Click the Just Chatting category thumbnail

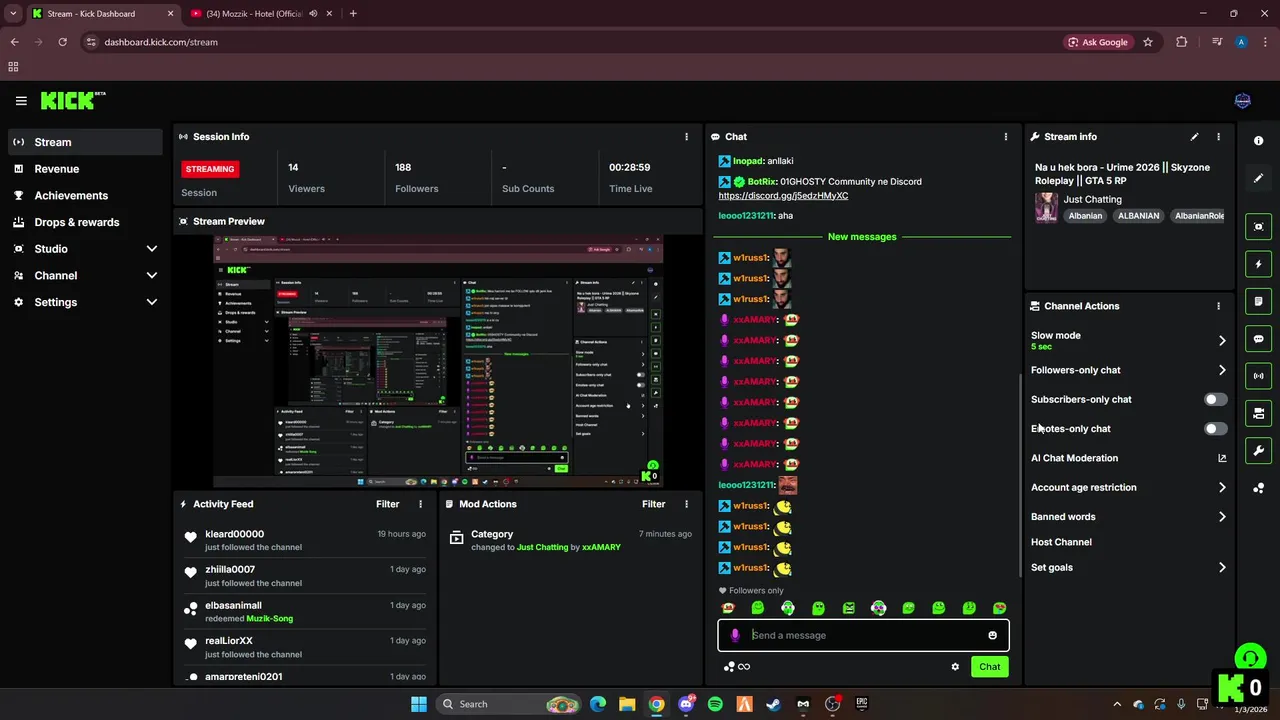[1046, 207]
